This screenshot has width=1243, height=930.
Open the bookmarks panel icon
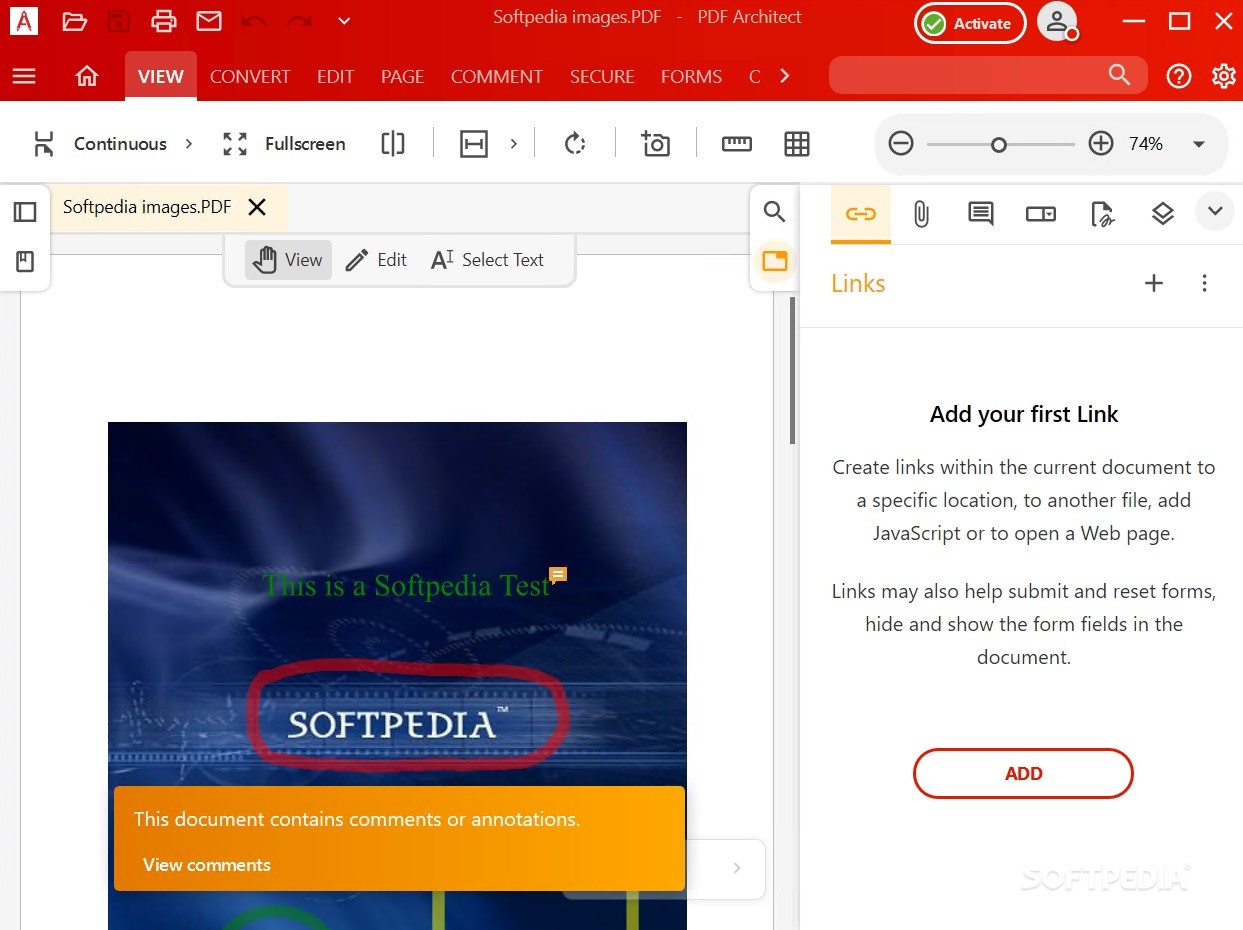click(25, 262)
